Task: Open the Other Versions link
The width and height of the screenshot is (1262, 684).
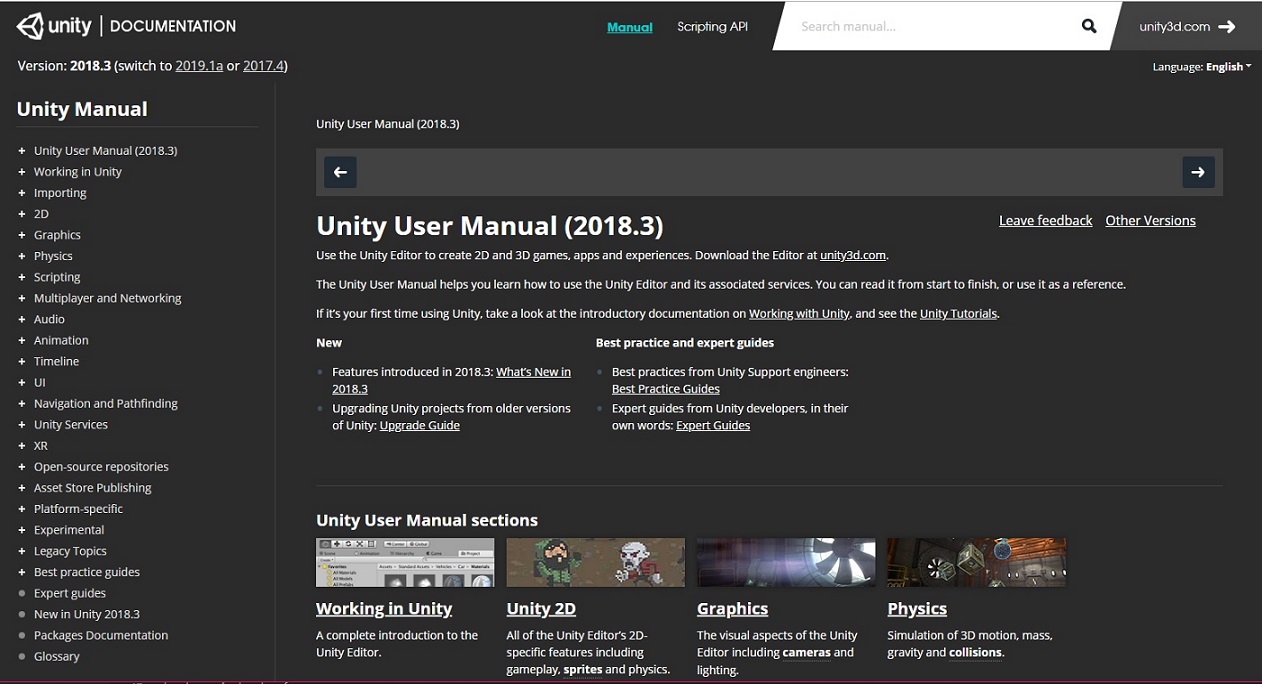Action: [1150, 220]
